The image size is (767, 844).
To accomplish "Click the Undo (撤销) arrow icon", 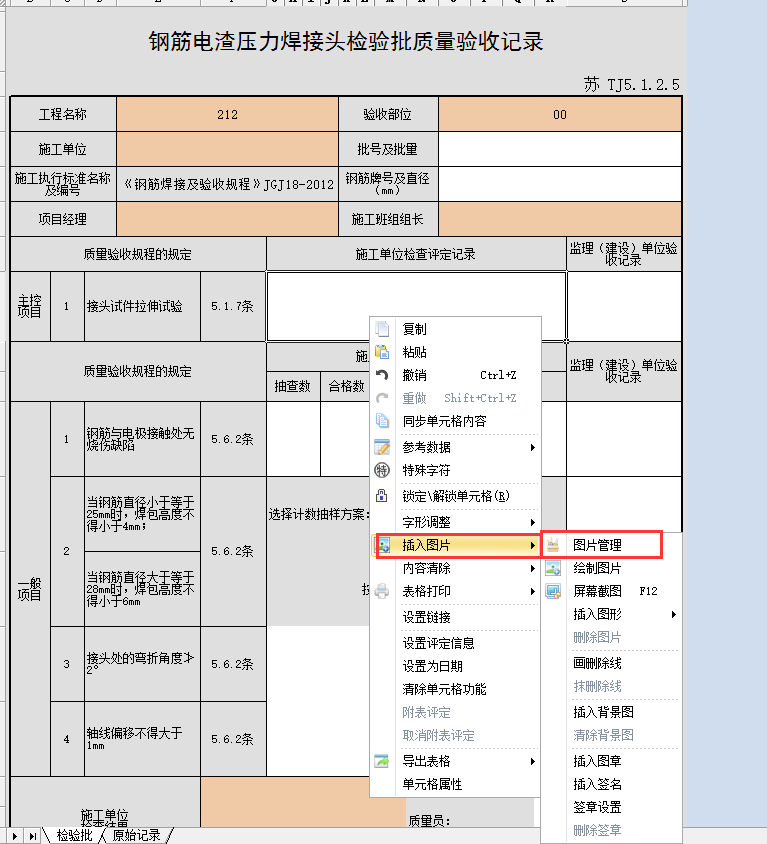I will 381,375.
